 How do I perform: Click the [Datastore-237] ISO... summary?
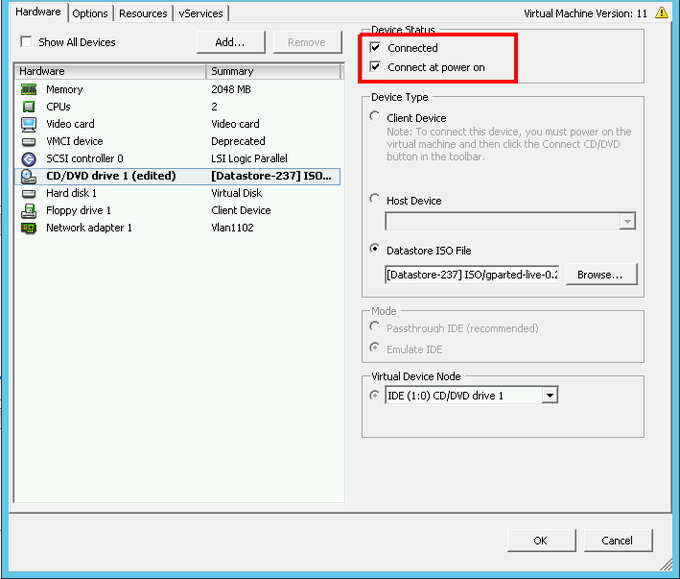point(271,176)
